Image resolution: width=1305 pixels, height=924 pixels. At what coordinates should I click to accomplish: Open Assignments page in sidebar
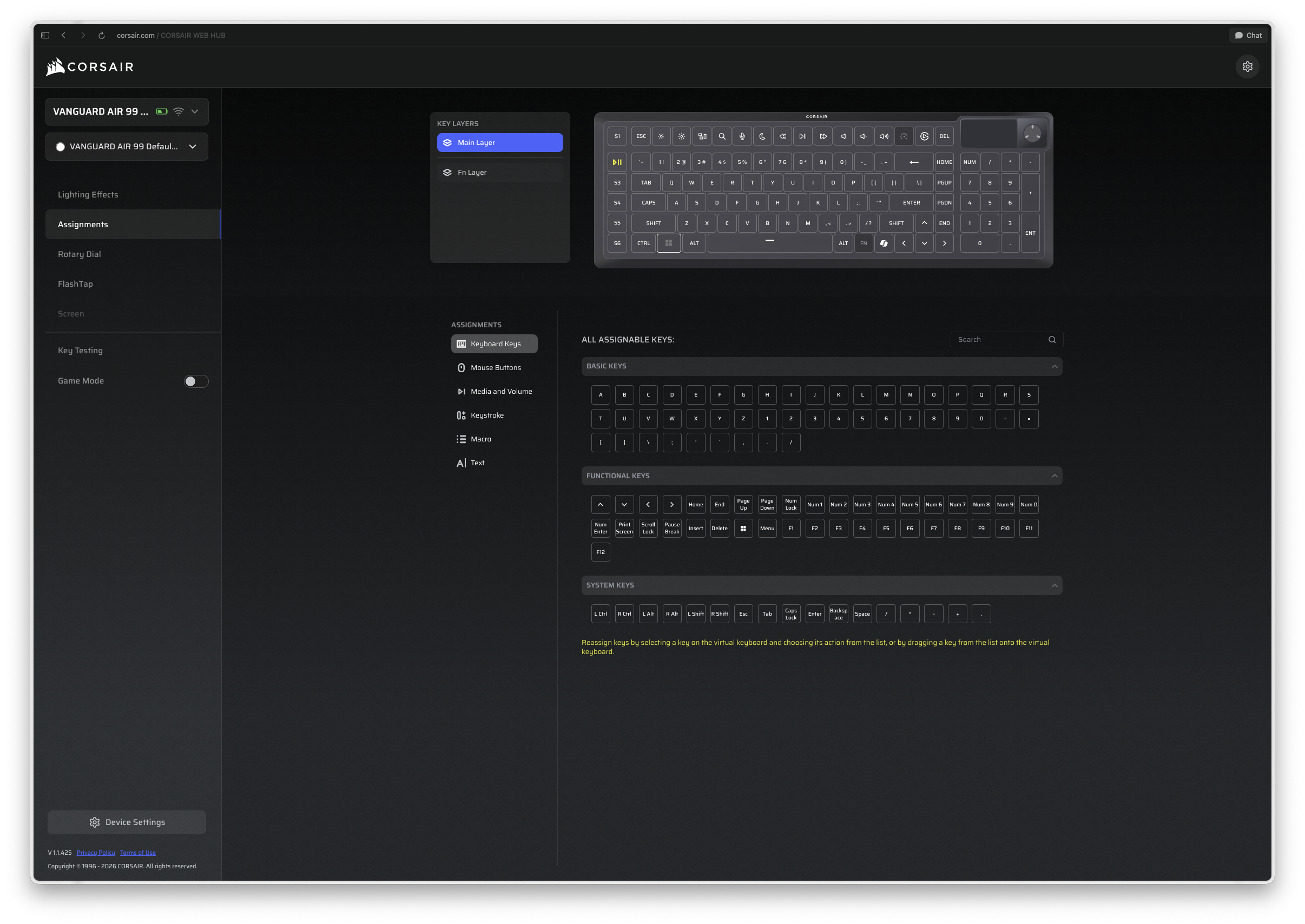pos(133,224)
